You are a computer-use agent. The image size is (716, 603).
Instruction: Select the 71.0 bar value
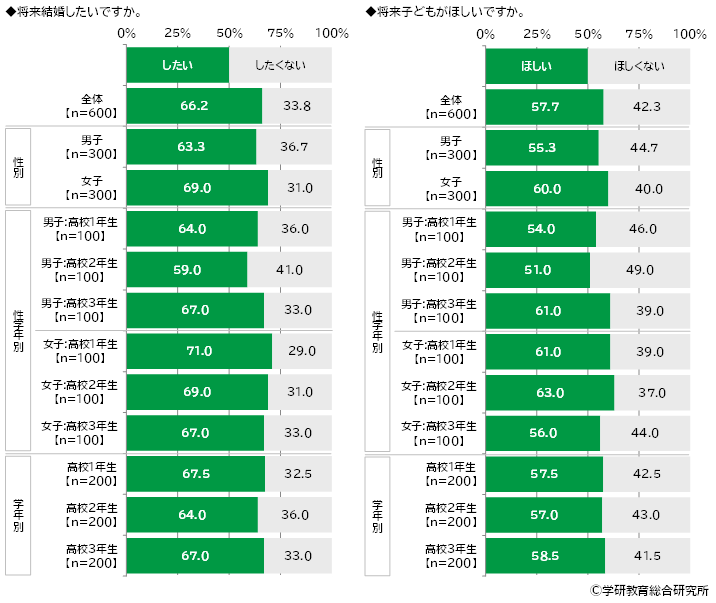[x=198, y=351]
